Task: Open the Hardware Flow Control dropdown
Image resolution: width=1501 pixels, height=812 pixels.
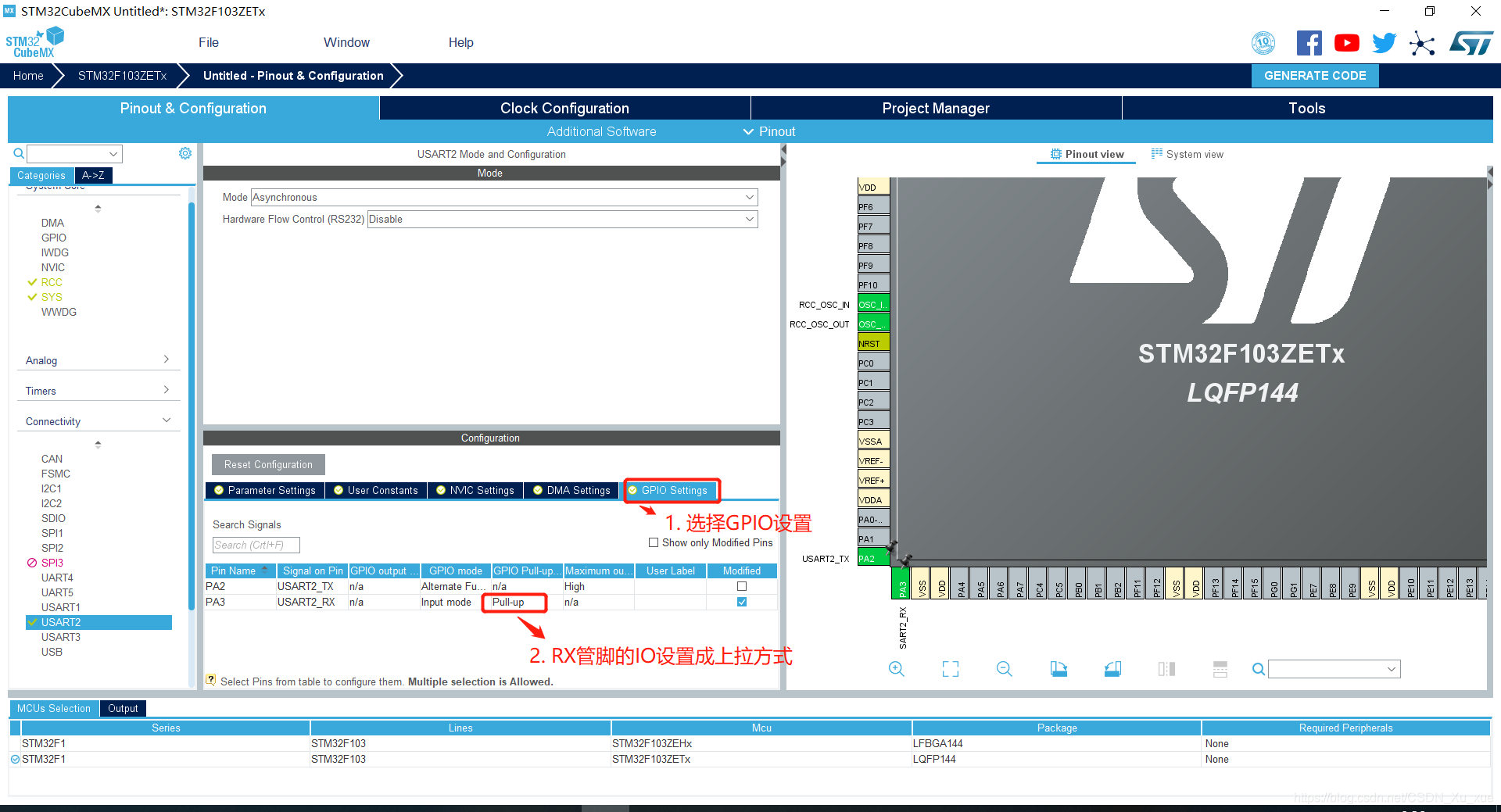Action: tap(562, 220)
